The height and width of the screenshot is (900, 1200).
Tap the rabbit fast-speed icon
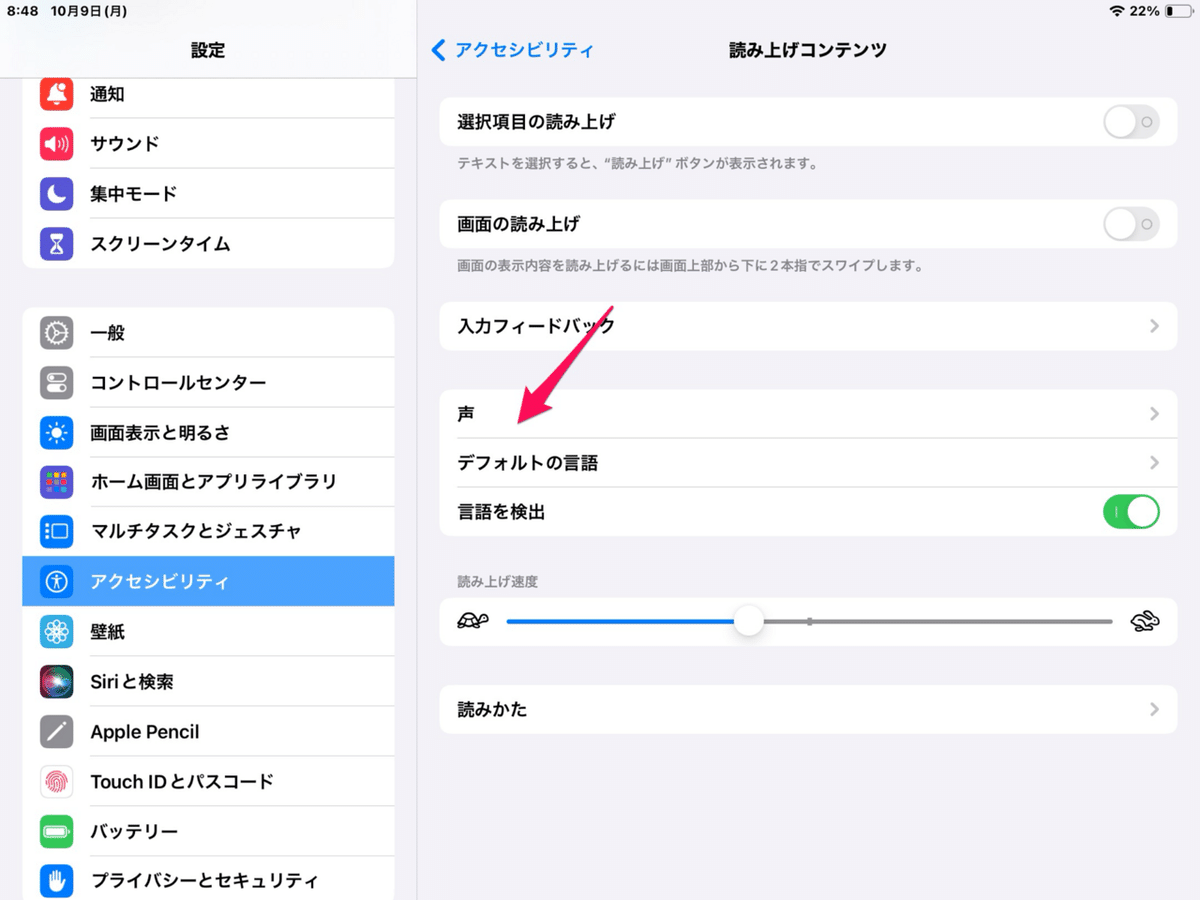tap(1145, 622)
